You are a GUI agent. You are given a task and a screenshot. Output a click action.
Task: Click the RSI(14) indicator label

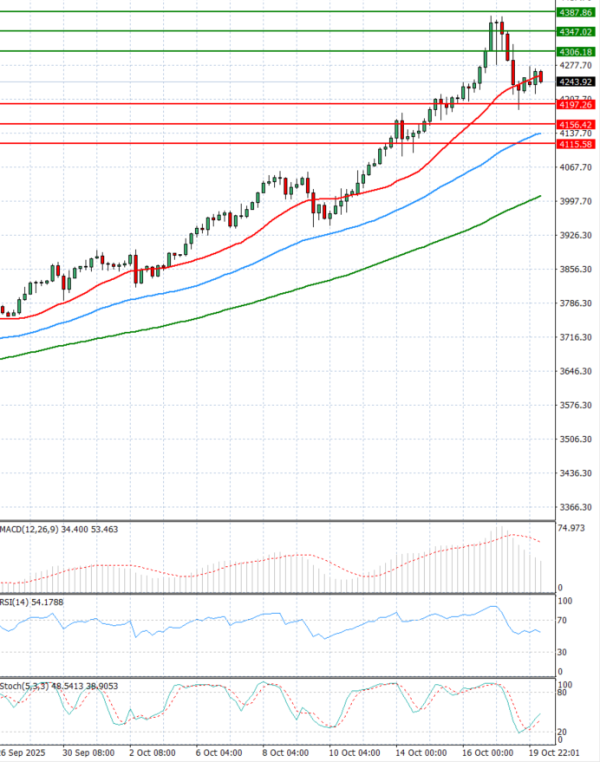16,603
